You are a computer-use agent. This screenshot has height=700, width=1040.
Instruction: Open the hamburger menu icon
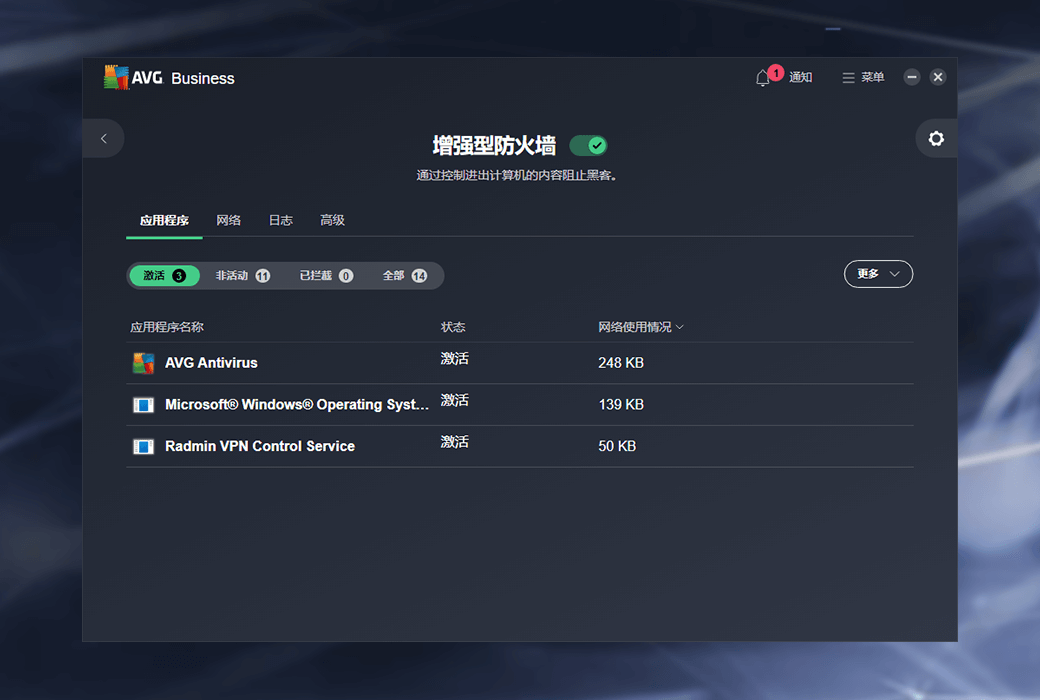(848, 78)
